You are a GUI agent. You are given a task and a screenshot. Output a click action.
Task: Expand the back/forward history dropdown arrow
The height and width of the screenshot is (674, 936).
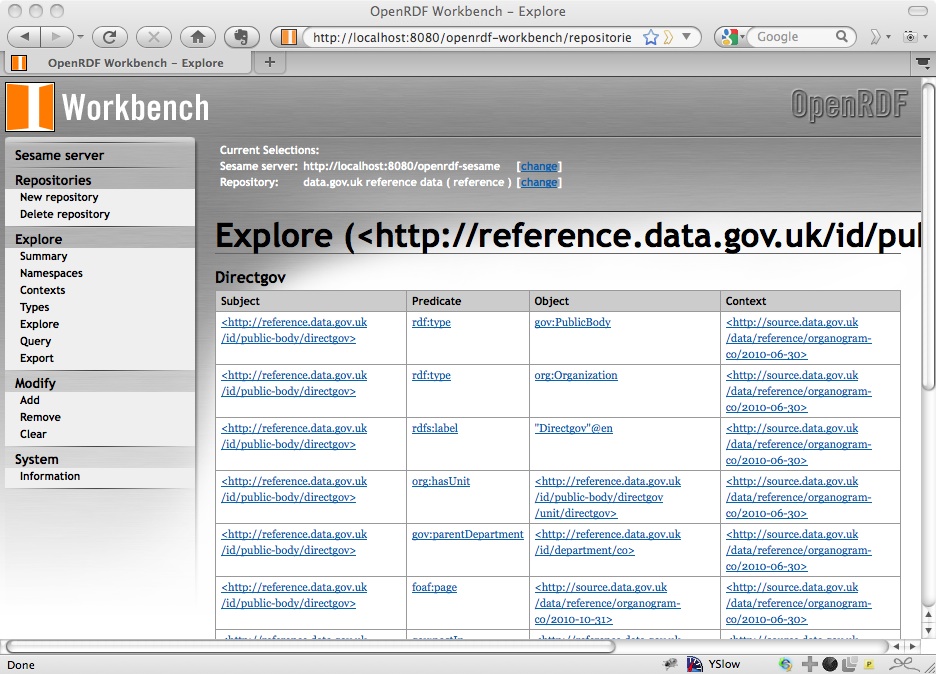coord(81,37)
